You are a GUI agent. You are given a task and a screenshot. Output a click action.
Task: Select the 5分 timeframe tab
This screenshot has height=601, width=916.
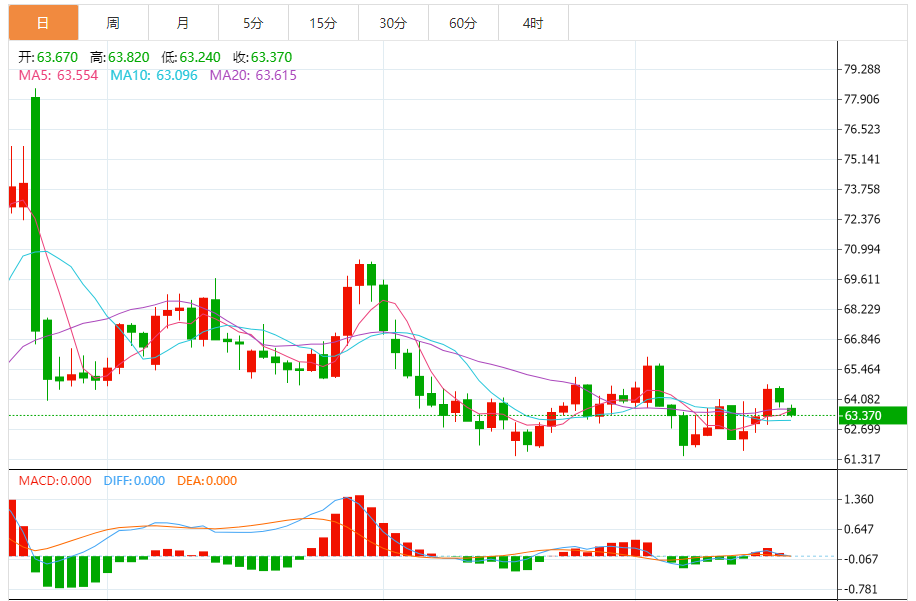[254, 23]
